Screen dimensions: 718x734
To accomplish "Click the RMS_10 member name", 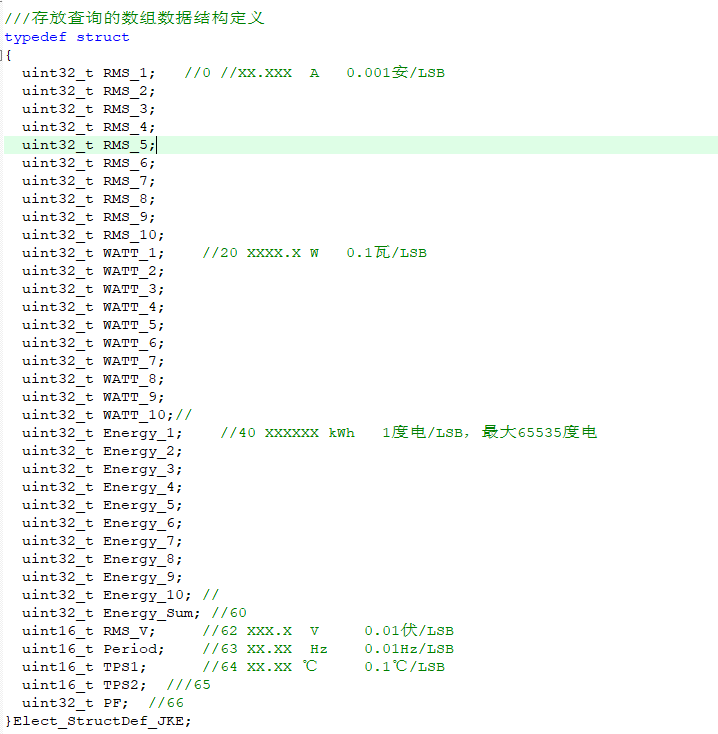I will coord(130,235).
